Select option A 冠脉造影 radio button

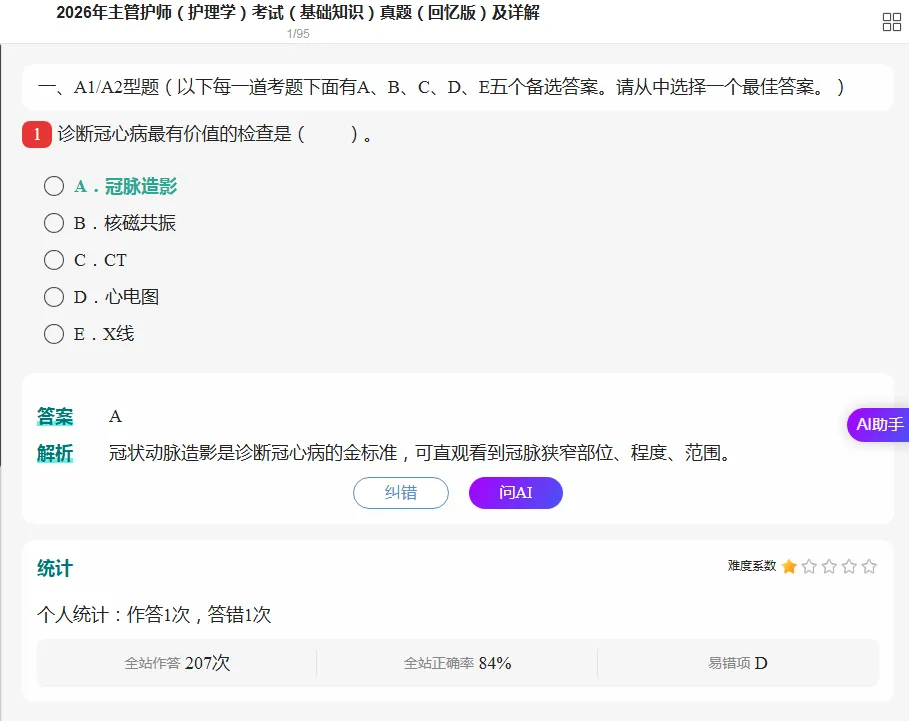coord(54,186)
